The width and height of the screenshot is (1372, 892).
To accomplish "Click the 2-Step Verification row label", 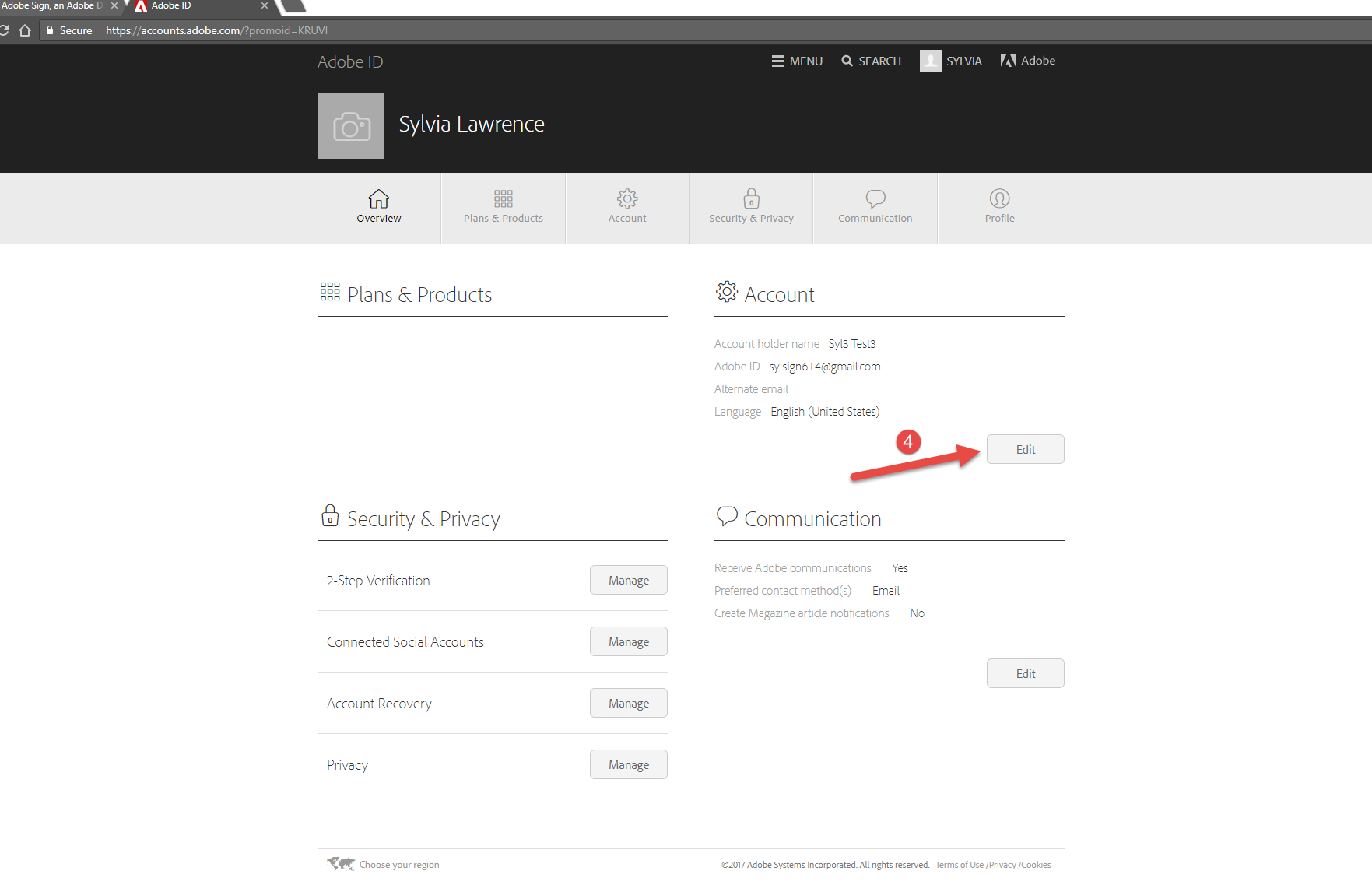I will click(378, 581).
